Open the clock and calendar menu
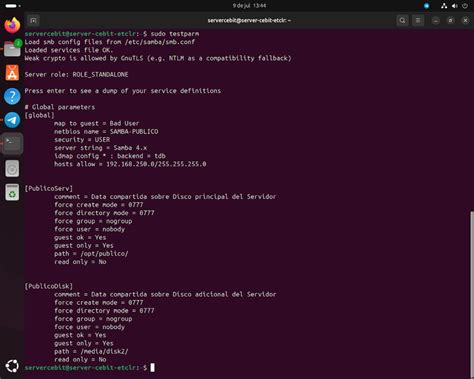The width and height of the screenshot is (474, 379). click(249, 6)
